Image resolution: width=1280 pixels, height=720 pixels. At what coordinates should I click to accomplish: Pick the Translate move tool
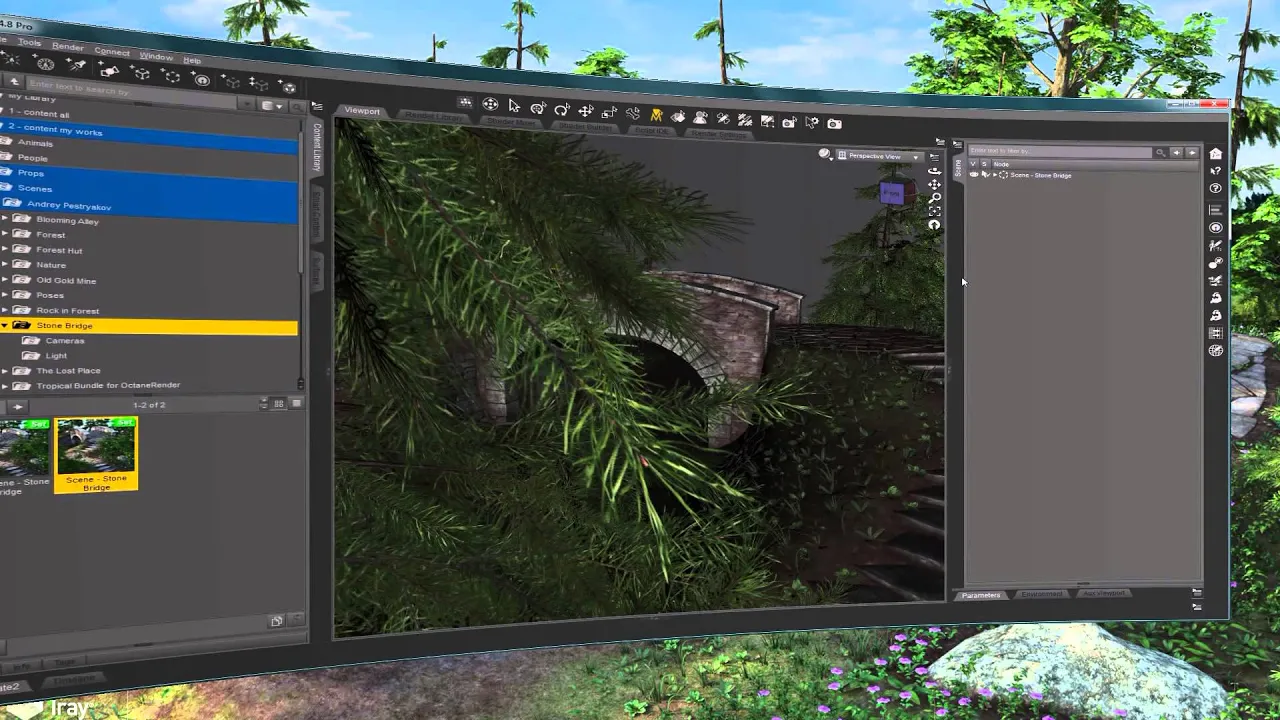pyautogui.click(x=586, y=111)
